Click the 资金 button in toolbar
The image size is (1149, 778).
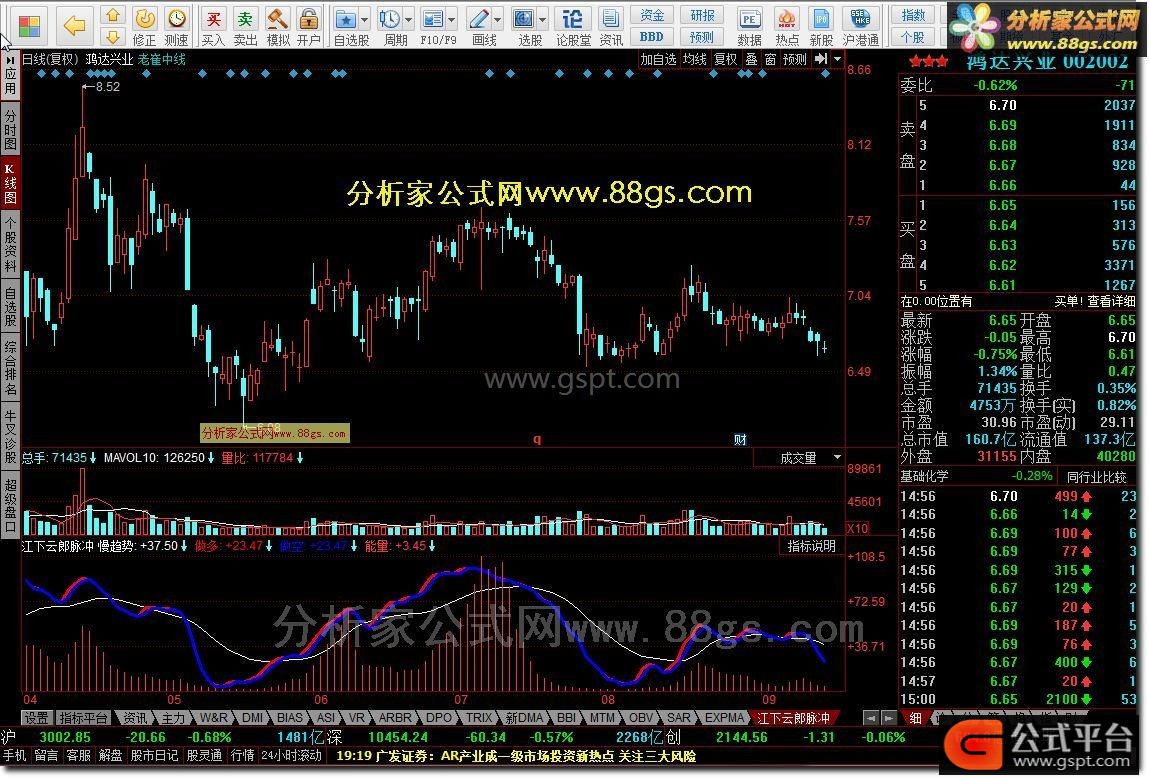click(651, 15)
